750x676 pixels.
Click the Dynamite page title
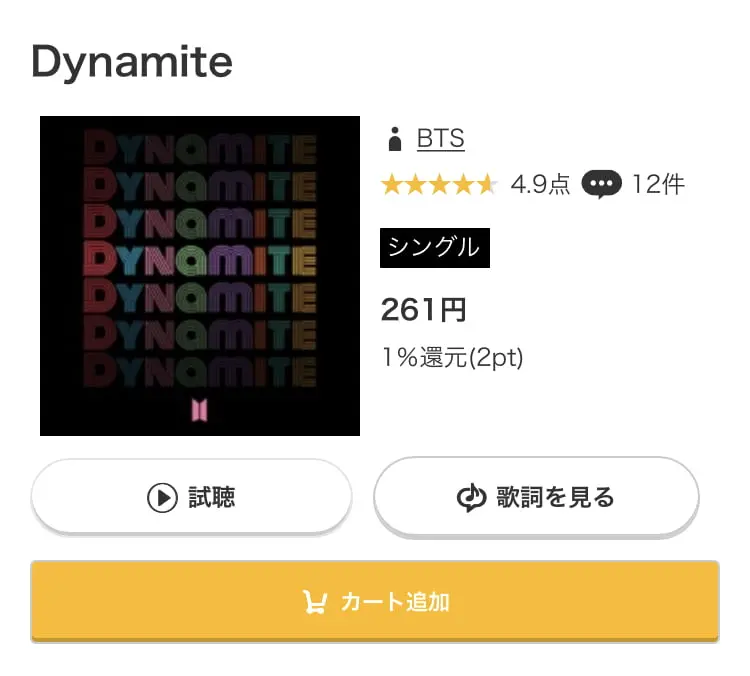132,62
